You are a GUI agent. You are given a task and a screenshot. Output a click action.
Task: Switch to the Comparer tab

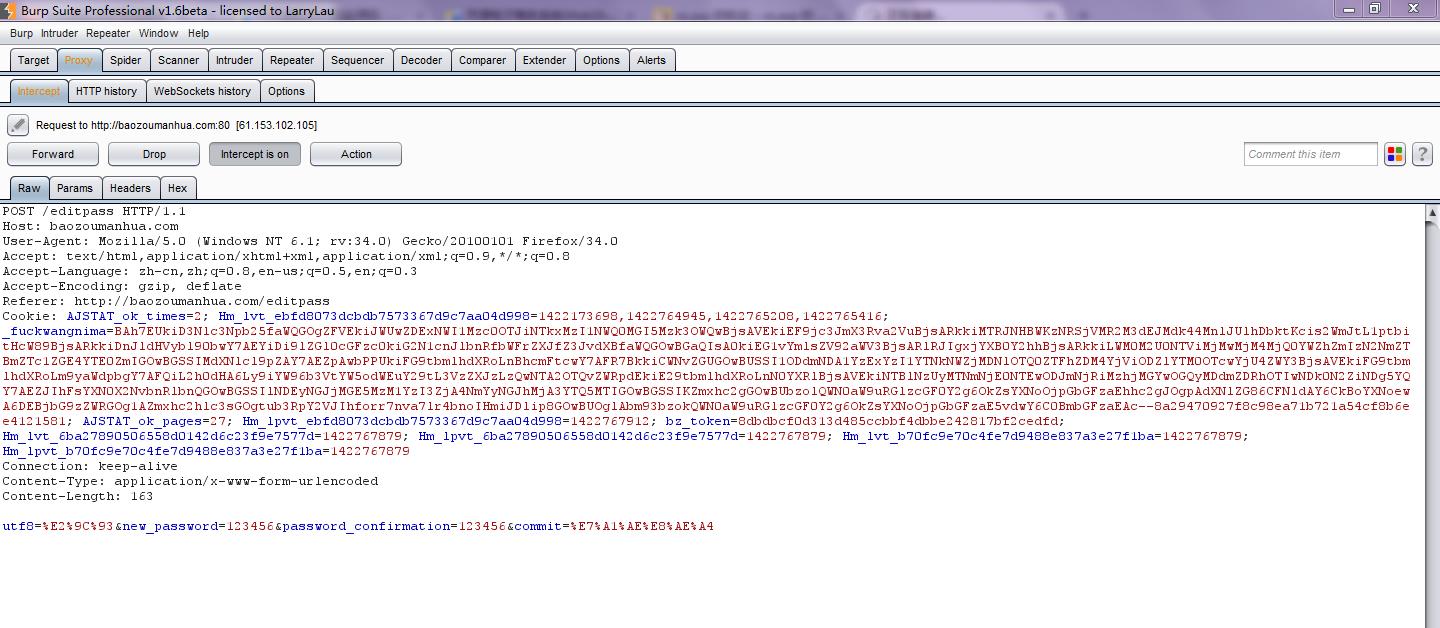(483, 60)
